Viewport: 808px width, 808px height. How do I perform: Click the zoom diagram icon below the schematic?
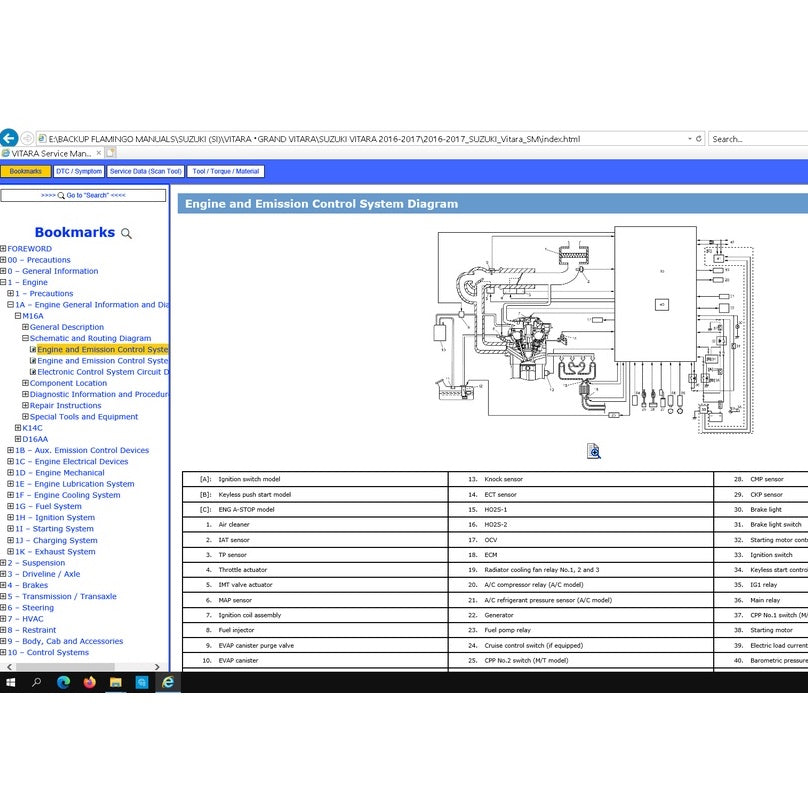tap(594, 452)
